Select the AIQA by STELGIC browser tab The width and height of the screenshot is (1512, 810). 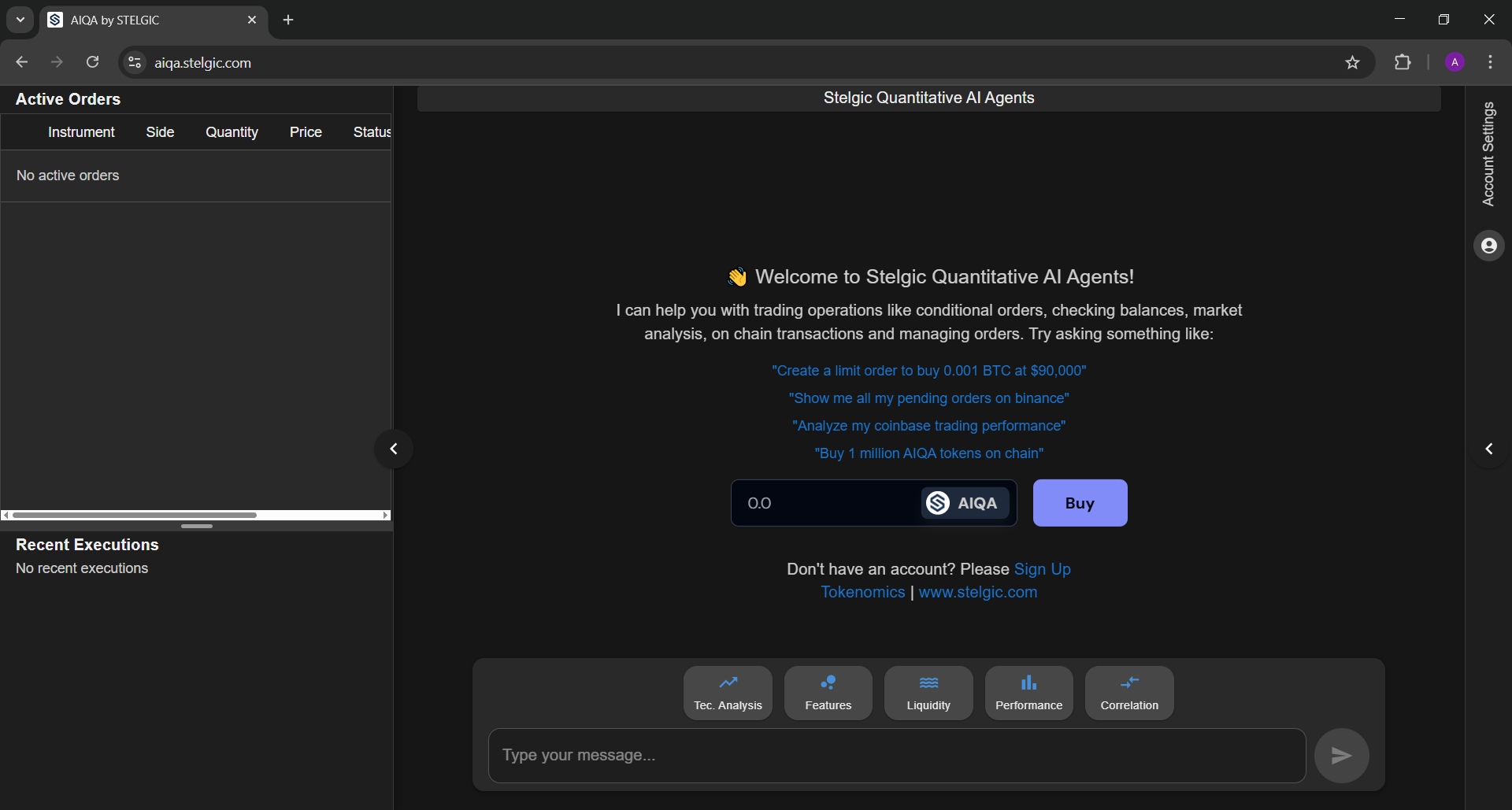tap(154, 20)
